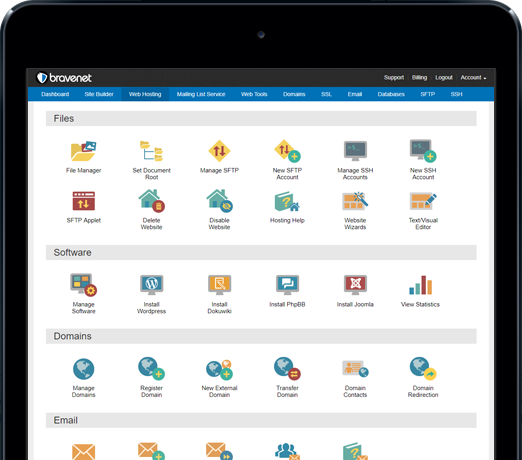Click the Software section header

tap(261, 253)
